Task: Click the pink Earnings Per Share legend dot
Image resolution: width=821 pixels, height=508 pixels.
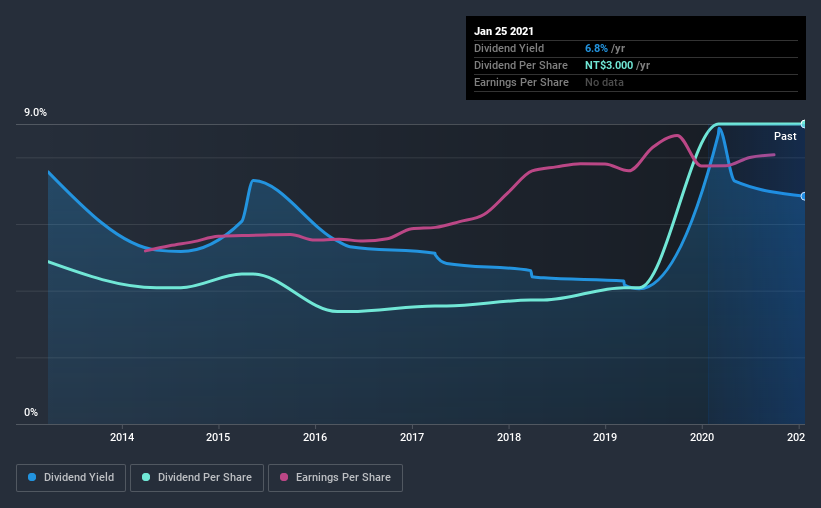Action: coord(284,477)
